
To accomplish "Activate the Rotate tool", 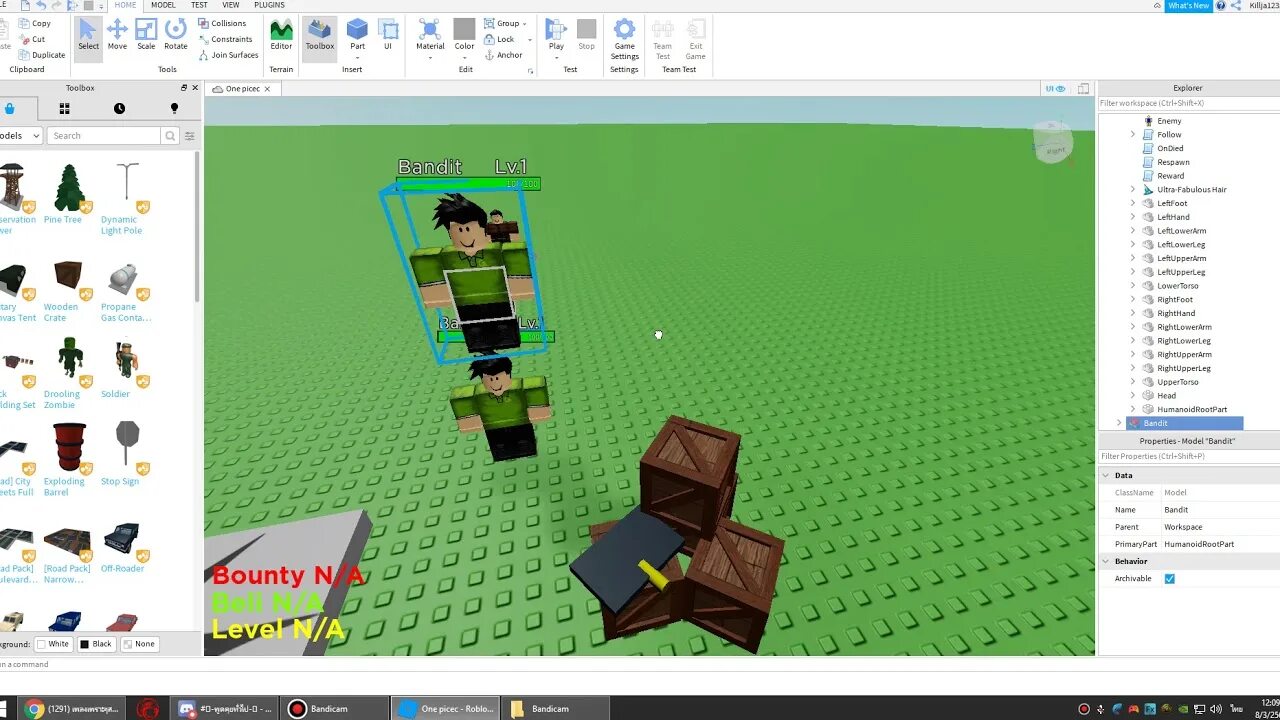I will [176, 35].
